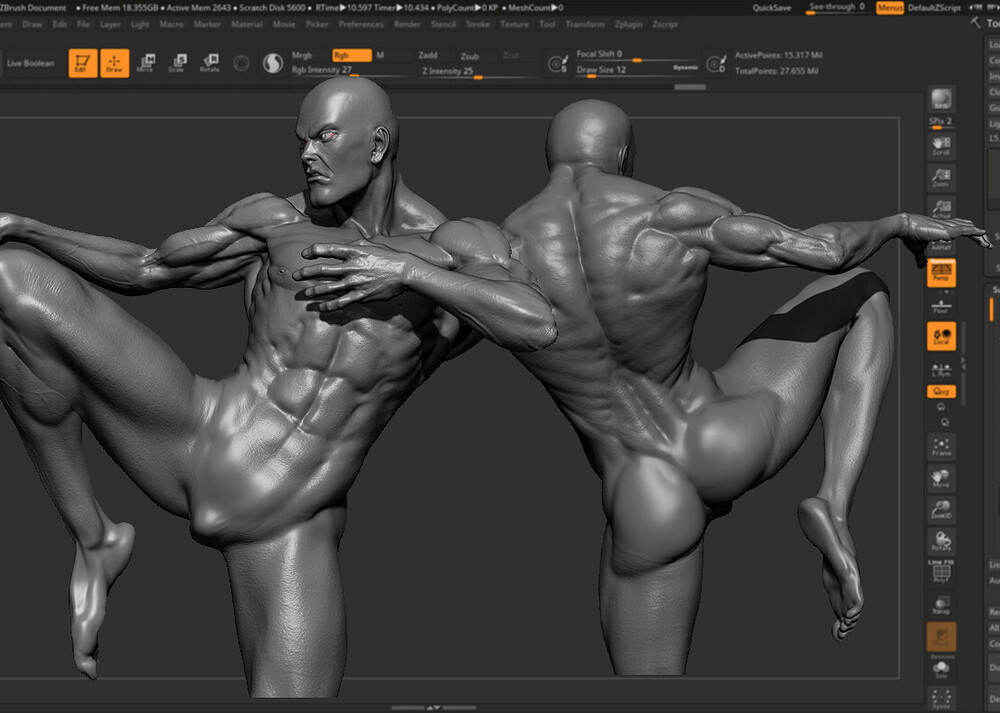Click the brush S icon beside Focal Shift
The image size is (1000, 713).
coord(558,63)
